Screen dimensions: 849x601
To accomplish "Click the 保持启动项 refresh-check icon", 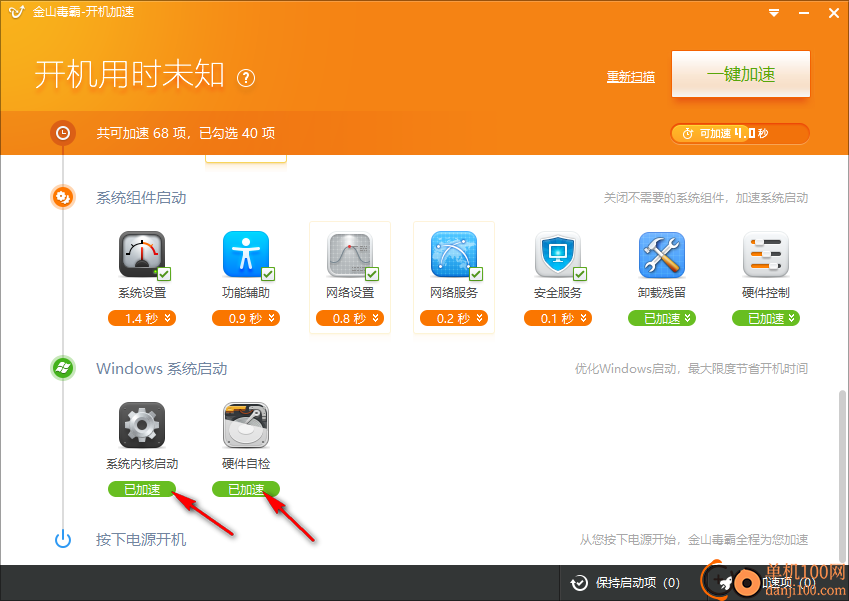I will 579,583.
